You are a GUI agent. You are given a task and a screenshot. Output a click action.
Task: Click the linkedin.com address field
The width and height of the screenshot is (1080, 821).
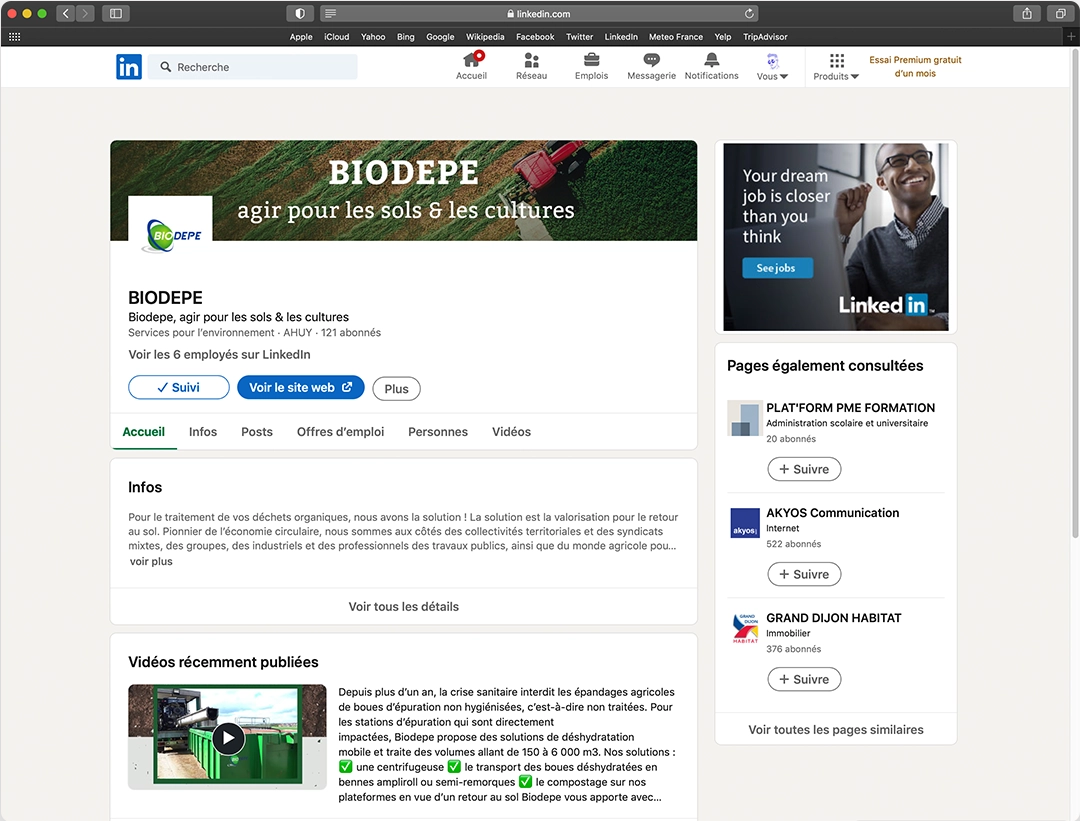[539, 13]
